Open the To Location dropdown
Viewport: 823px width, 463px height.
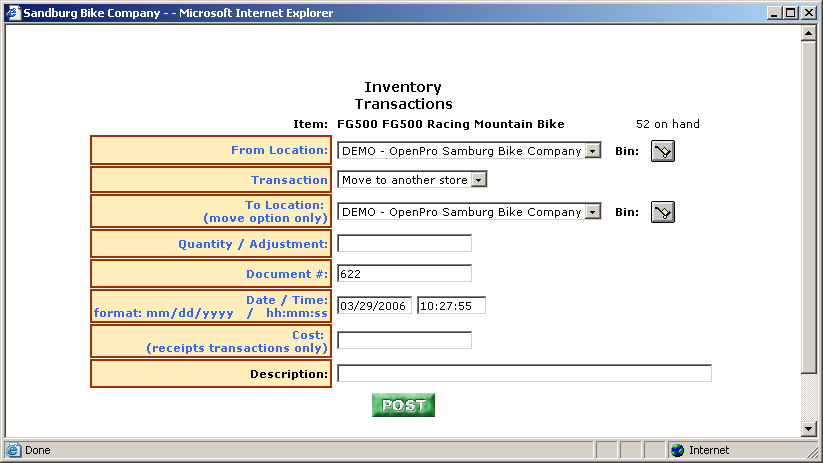point(593,212)
